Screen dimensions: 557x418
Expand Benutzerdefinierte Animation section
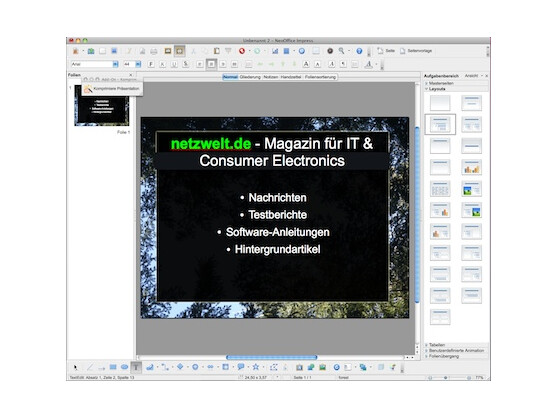pos(456,351)
